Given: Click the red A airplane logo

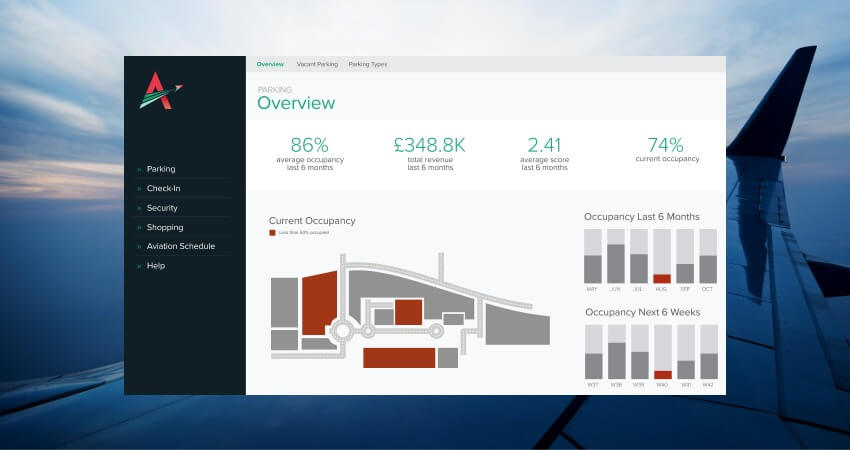Looking at the screenshot, I should pos(160,91).
